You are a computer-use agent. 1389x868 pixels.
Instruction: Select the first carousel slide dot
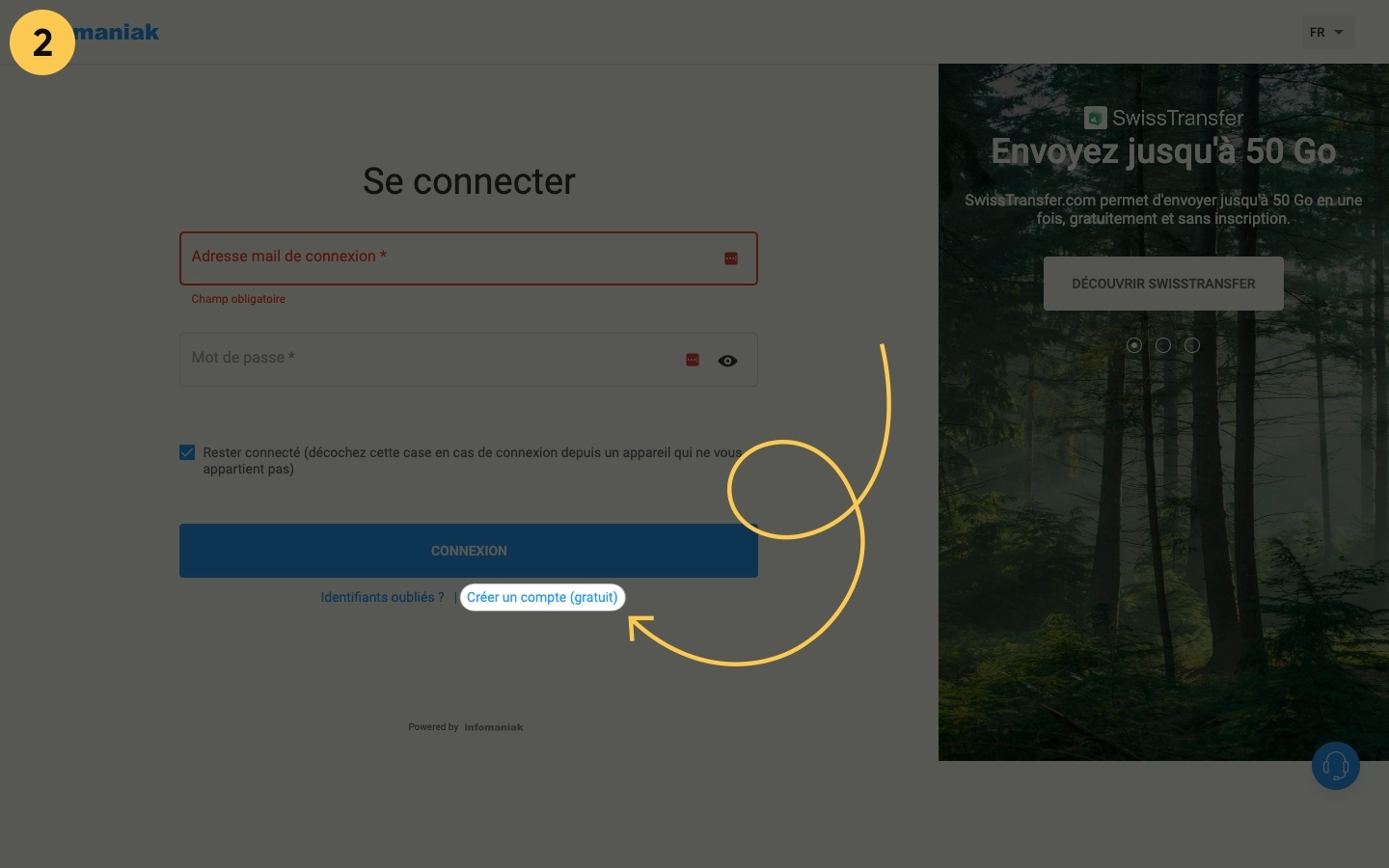coord(1134,345)
